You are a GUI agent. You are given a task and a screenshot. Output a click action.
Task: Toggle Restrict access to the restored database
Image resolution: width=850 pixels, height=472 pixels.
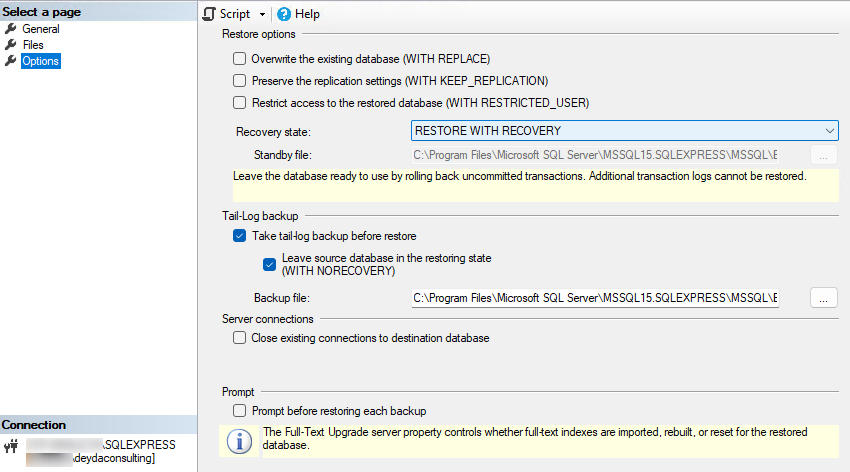coord(239,102)
